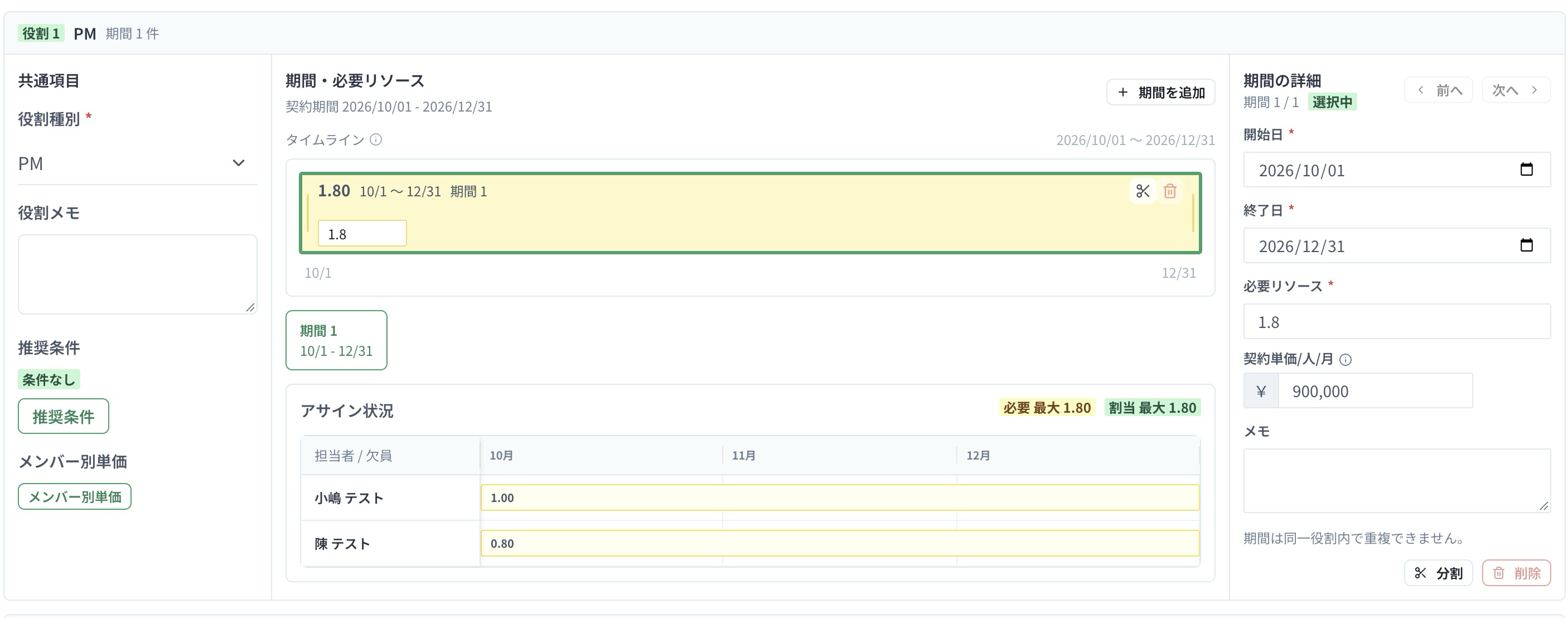
Task: Click 小嶋 テスト 1.00 assignment bar
Action: pyautogui.click(x=840, y=498)
